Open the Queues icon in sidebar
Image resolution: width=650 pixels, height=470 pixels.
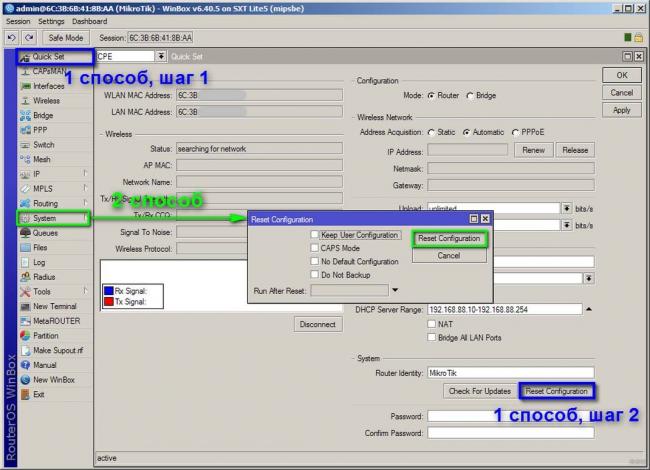(x=26, y=233)
